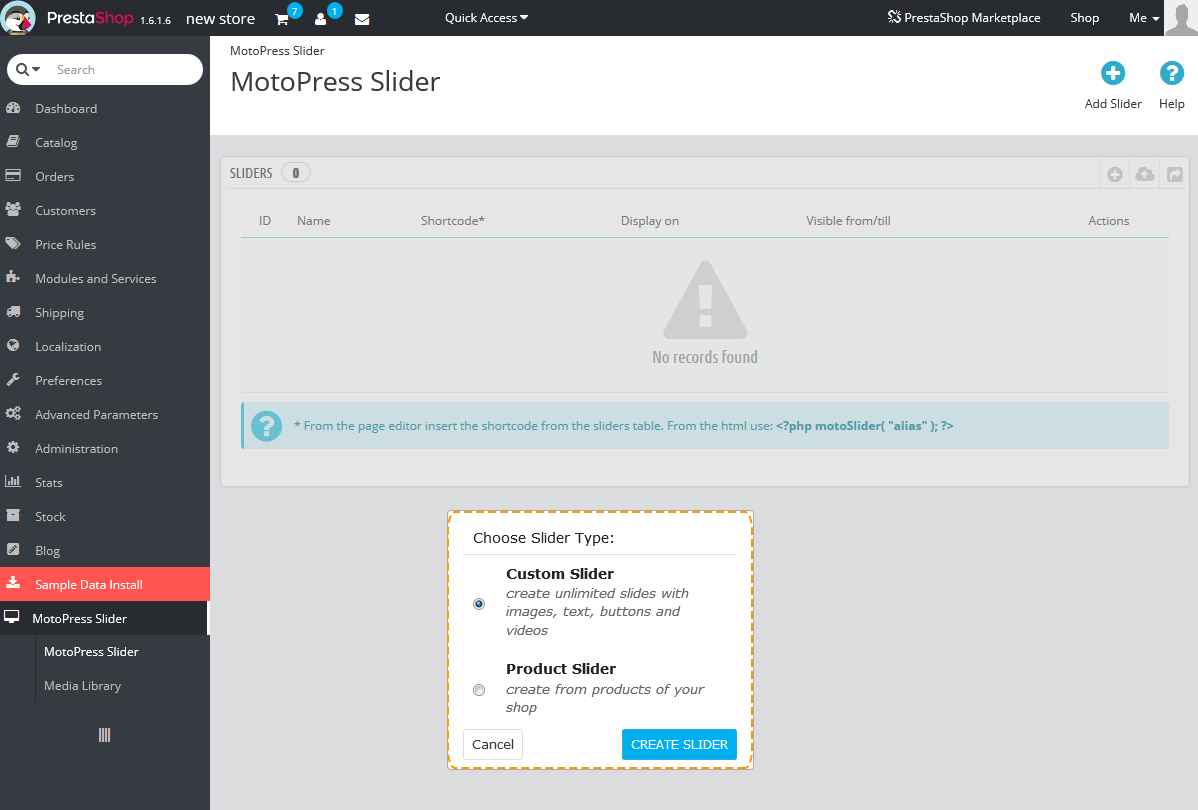Click the Advanced Parameters gears icon

coord(13,413)
